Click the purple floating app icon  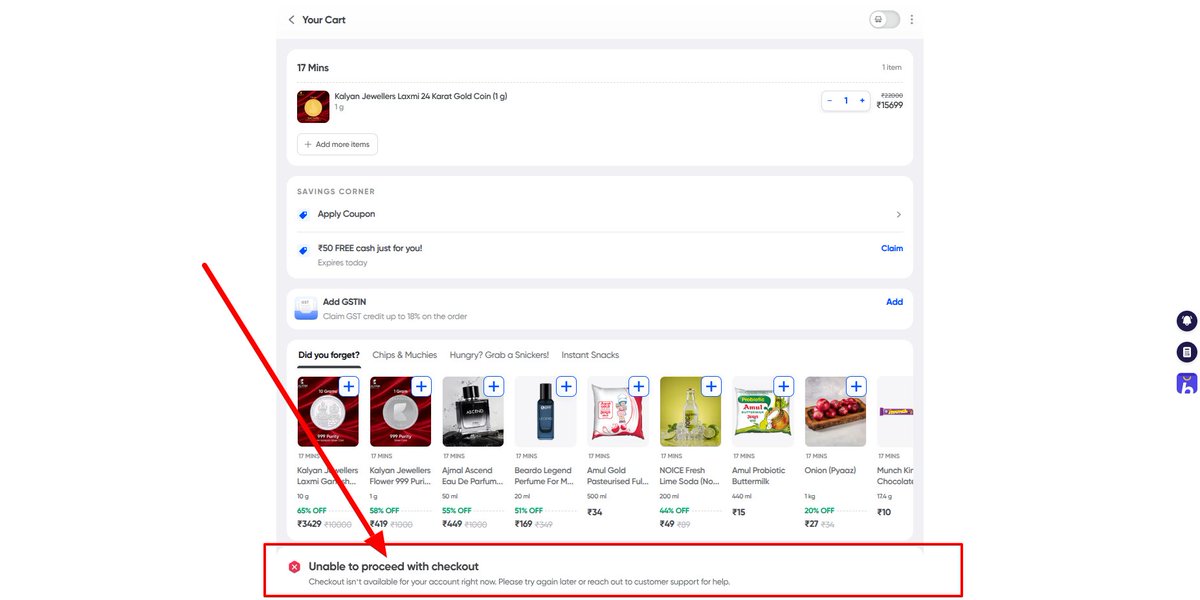point(1186,383)
